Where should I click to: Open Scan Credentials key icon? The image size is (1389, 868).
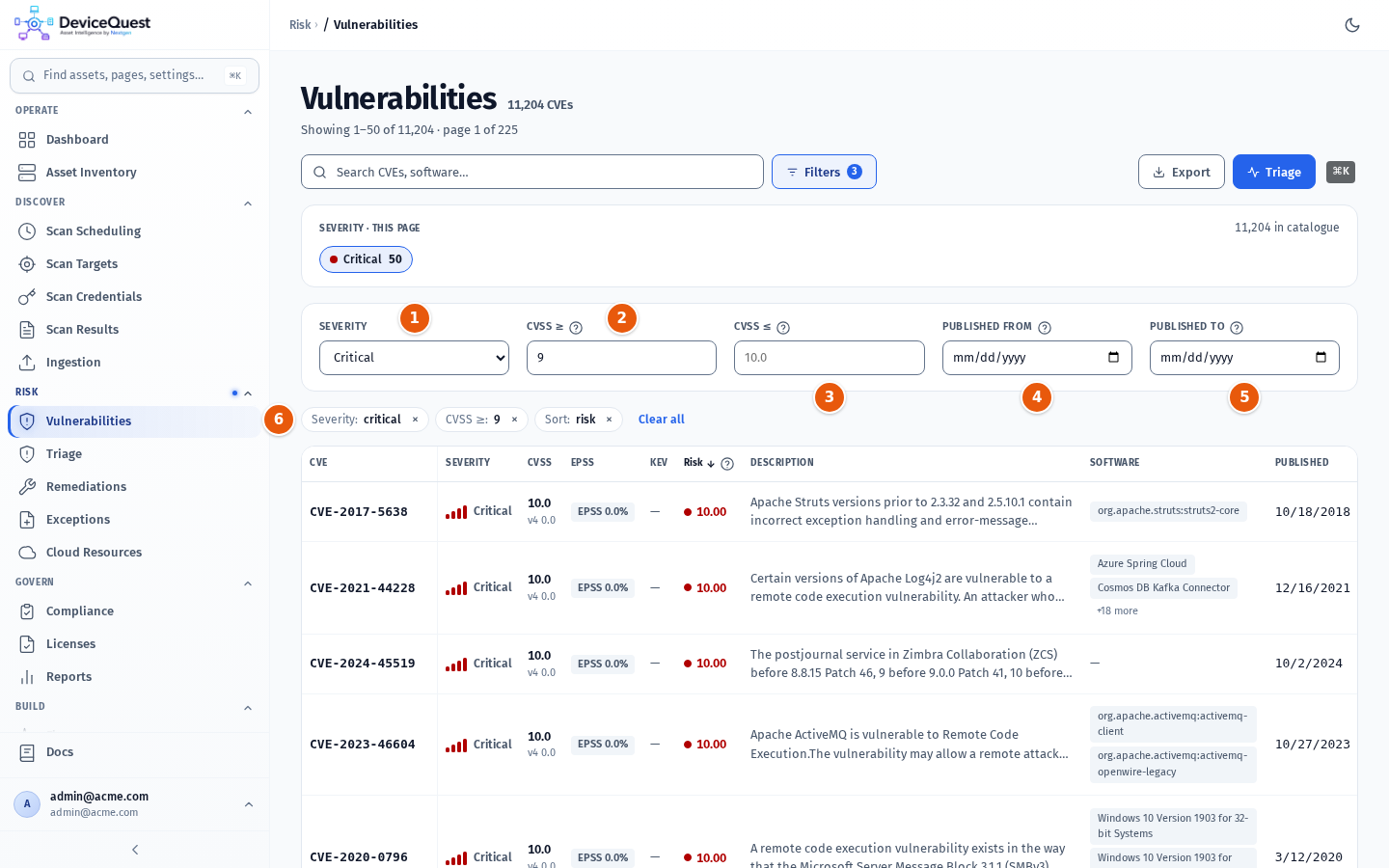coord(27,297)
